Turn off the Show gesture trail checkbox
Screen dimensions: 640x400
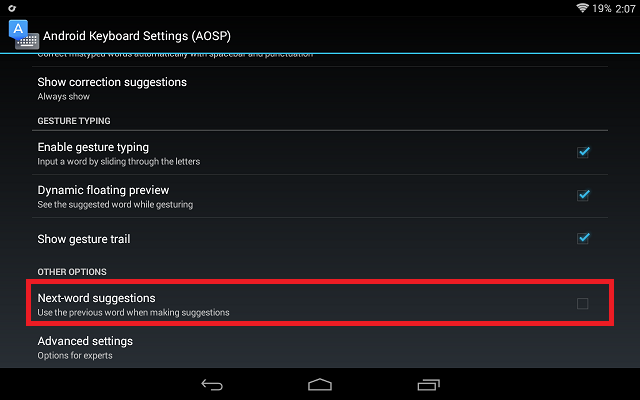(583, 238)
